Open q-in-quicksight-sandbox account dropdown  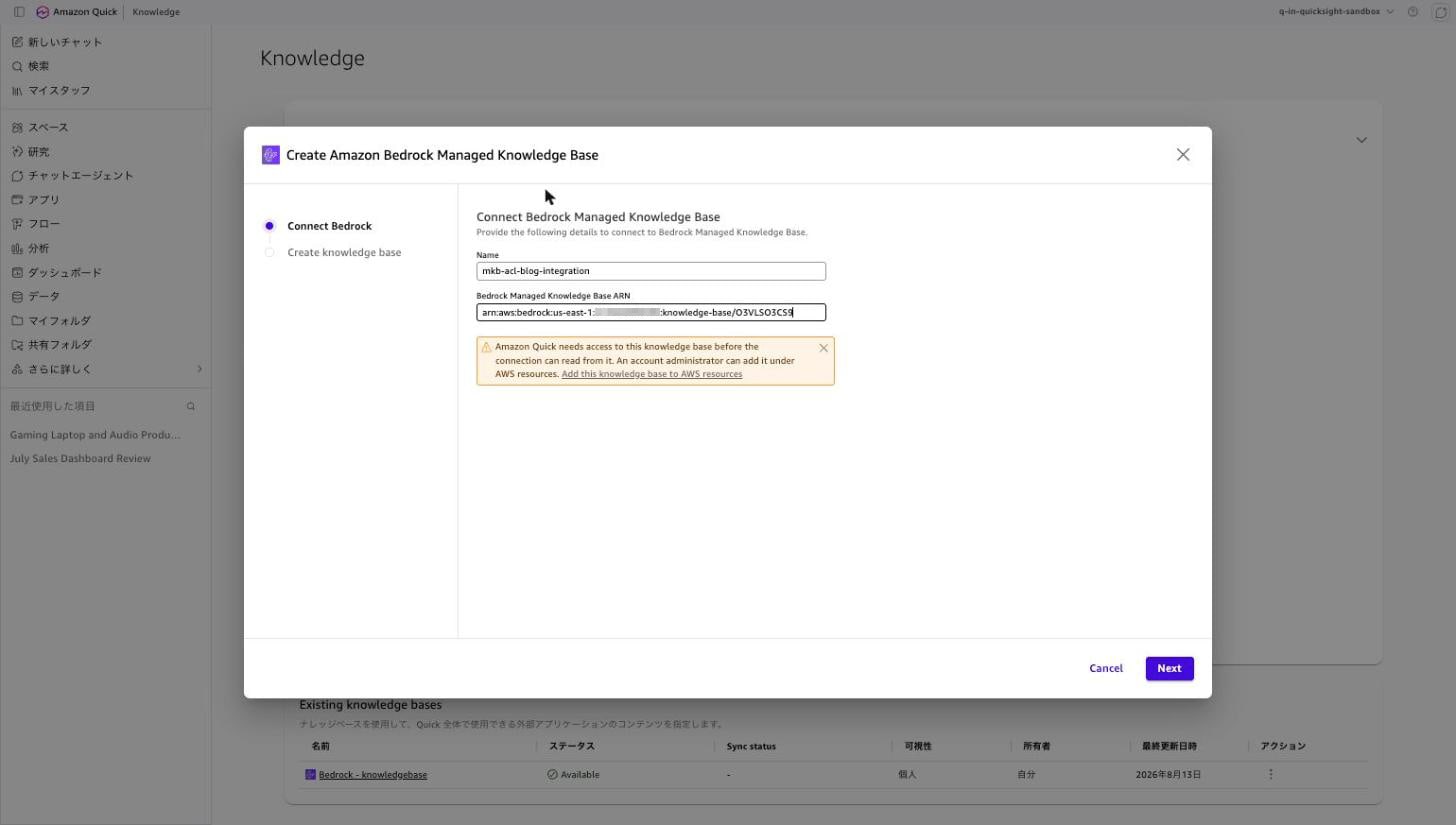[1335, 12]
